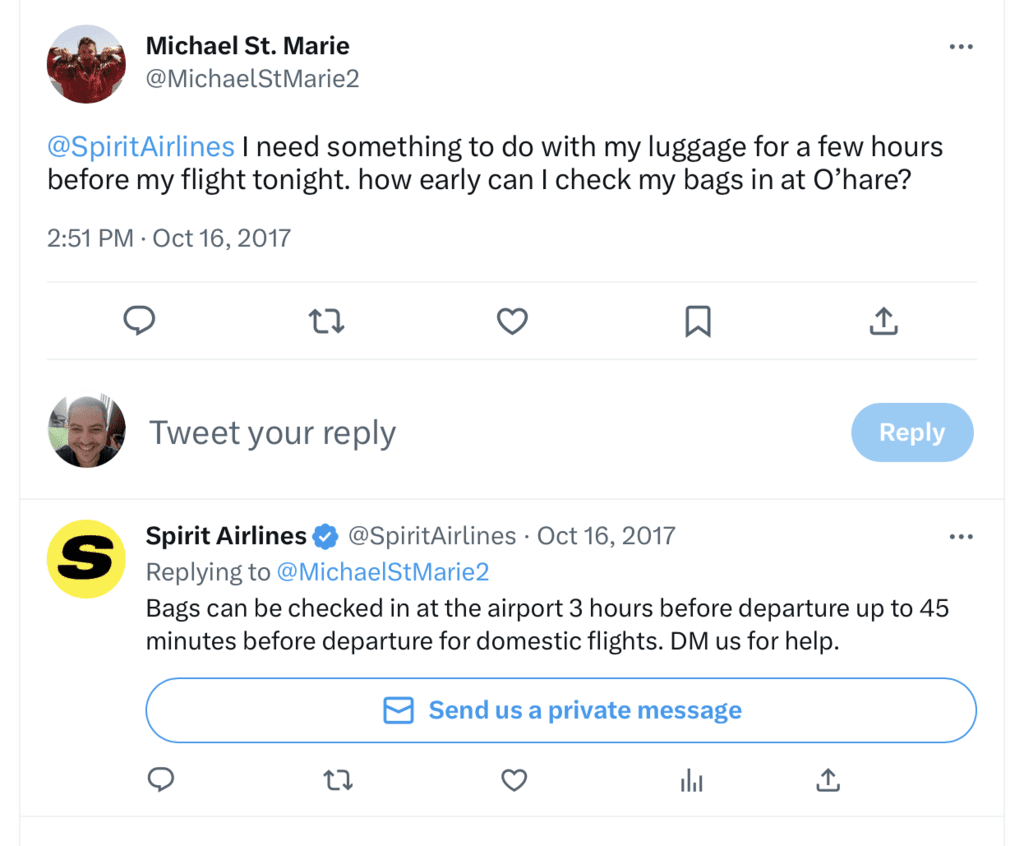Like the Spirit Airlines reply
Image resolution: width=1024 pixels, height=846 pixels.
(x=514, y=780)
